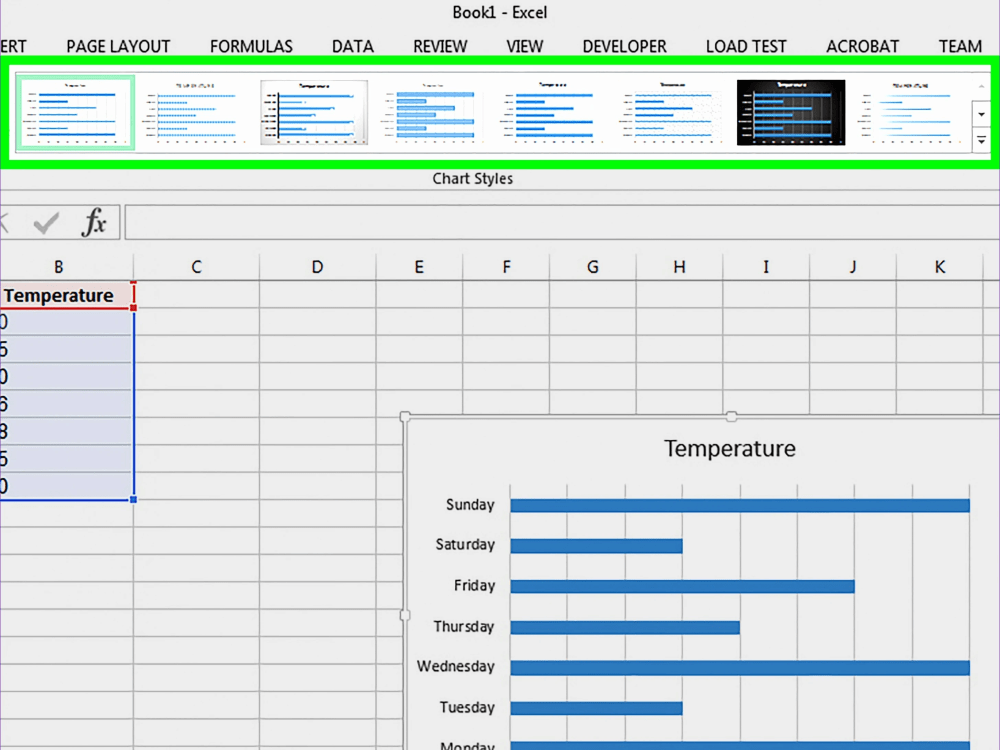Screen dimensions: 1000x750
Task: Click the Friday axis label
Action: (x=474, y=585)
